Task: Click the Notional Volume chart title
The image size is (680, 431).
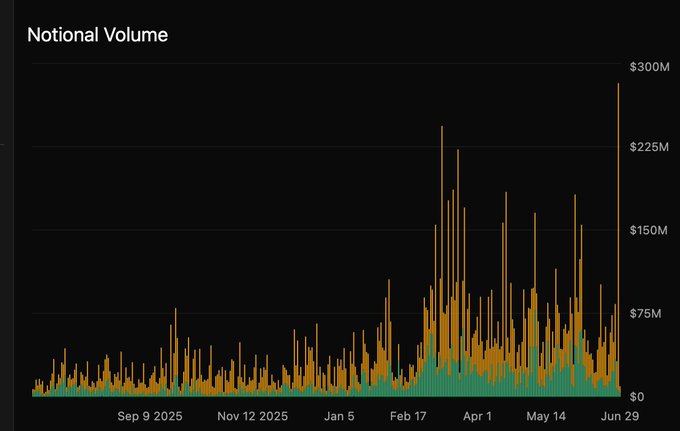Action: [98, 35]
